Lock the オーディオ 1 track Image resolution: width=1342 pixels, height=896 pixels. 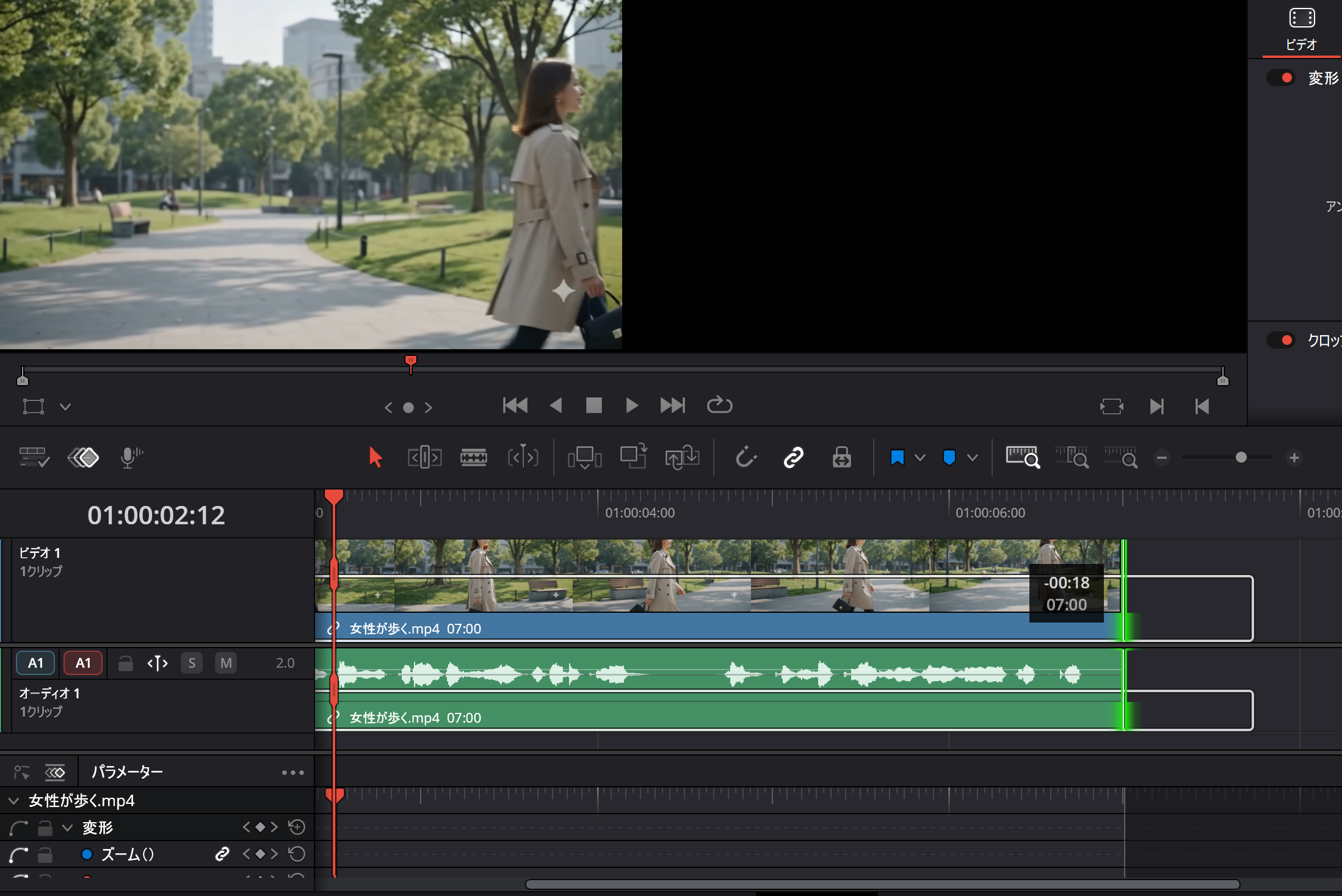(126, 663)
